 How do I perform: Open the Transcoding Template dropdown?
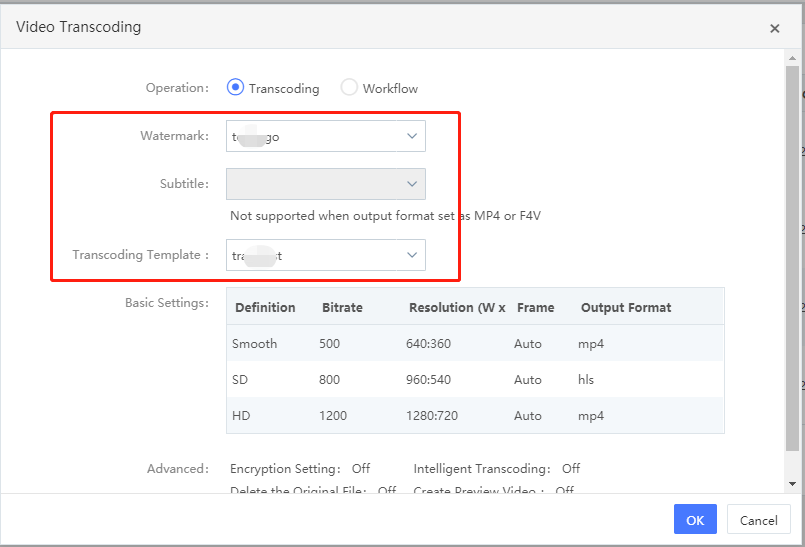325,255
